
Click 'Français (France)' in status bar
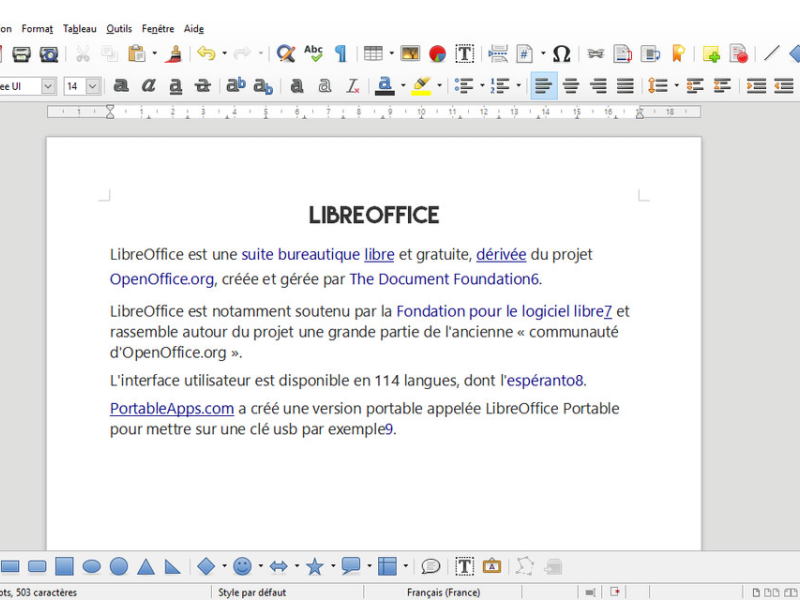(443, 592)
